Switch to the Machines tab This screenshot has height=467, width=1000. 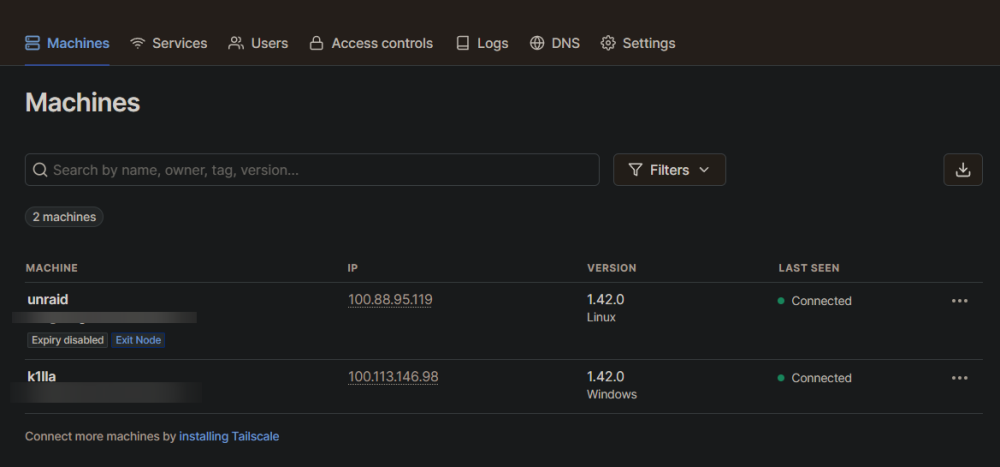click(67, 43)
